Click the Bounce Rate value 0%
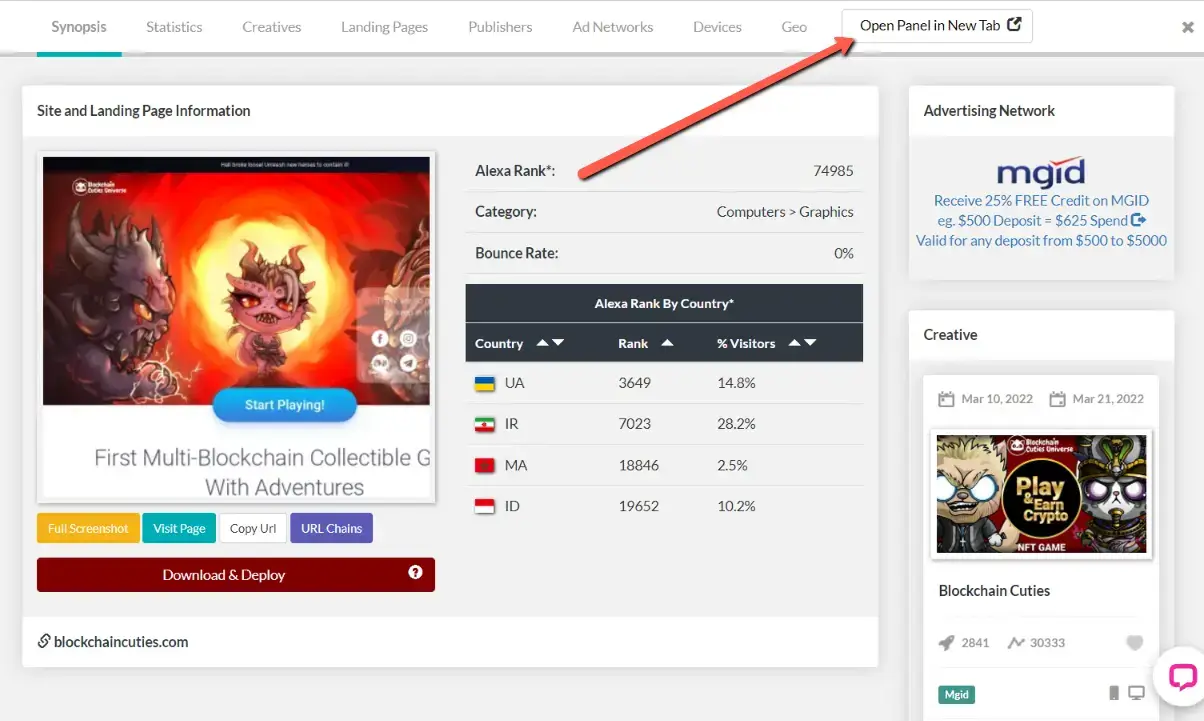The width and height of the screenshot is (1204, 721). (844, 253)
